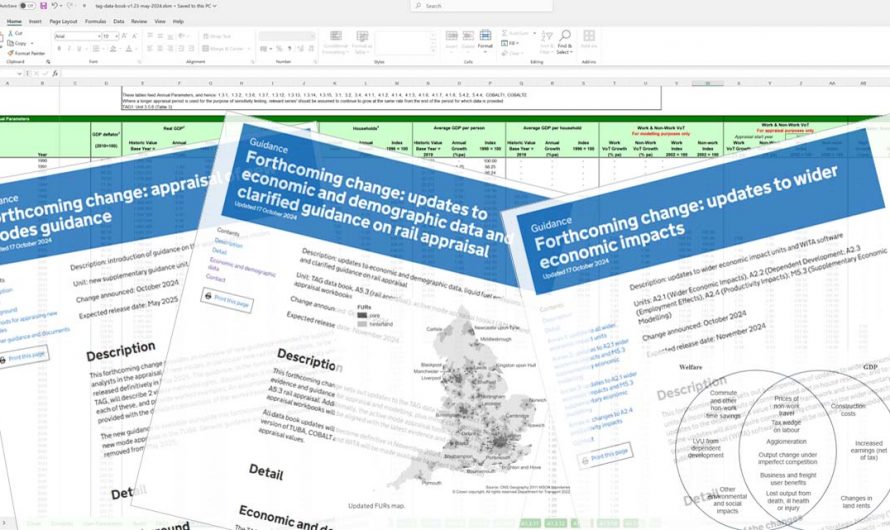Click the Redo arrow icon
The image size is (890, 530).
coord(69,6)
